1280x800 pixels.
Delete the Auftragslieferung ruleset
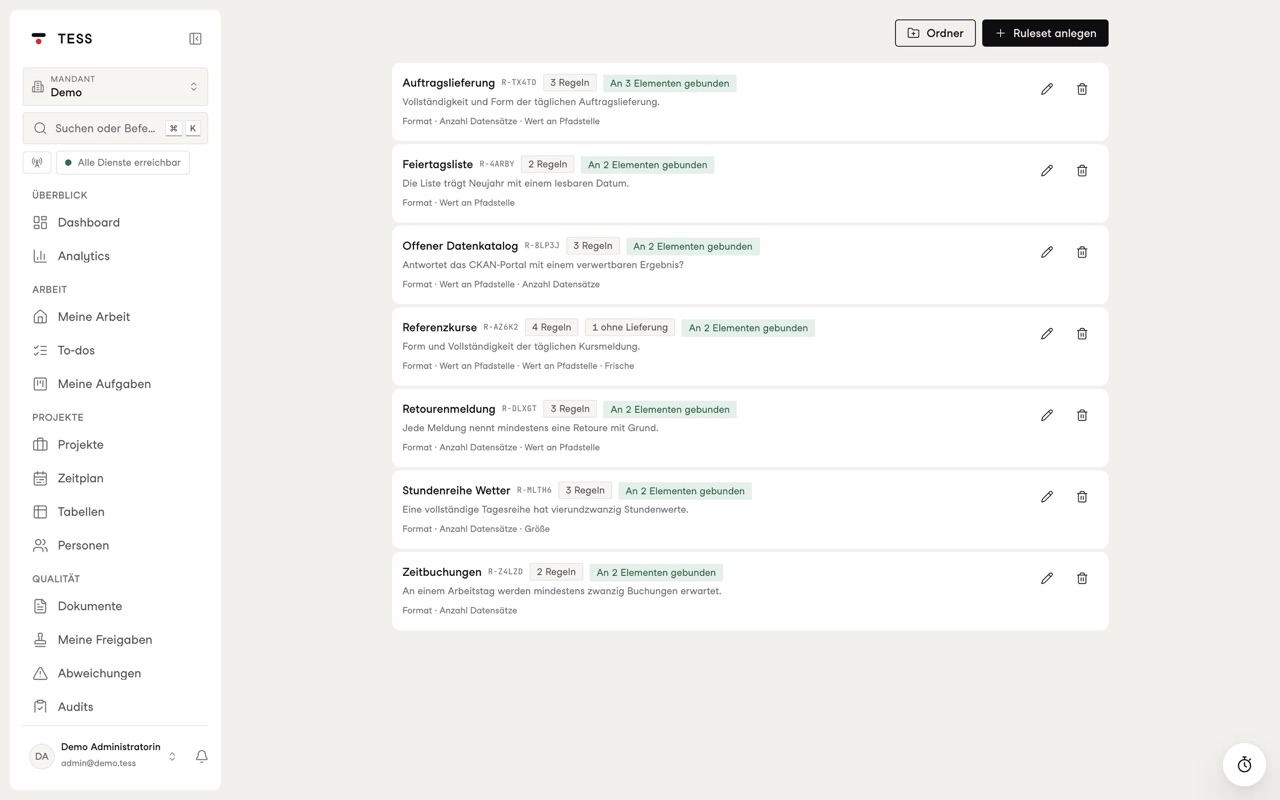click(x=1082, y=89)
